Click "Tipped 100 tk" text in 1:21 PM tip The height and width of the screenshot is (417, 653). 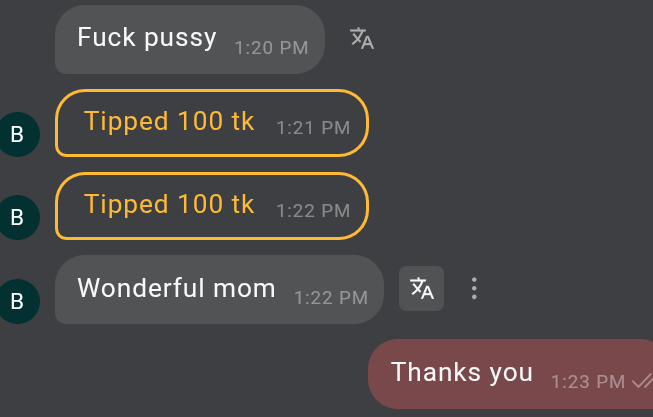tap(169, 122)
